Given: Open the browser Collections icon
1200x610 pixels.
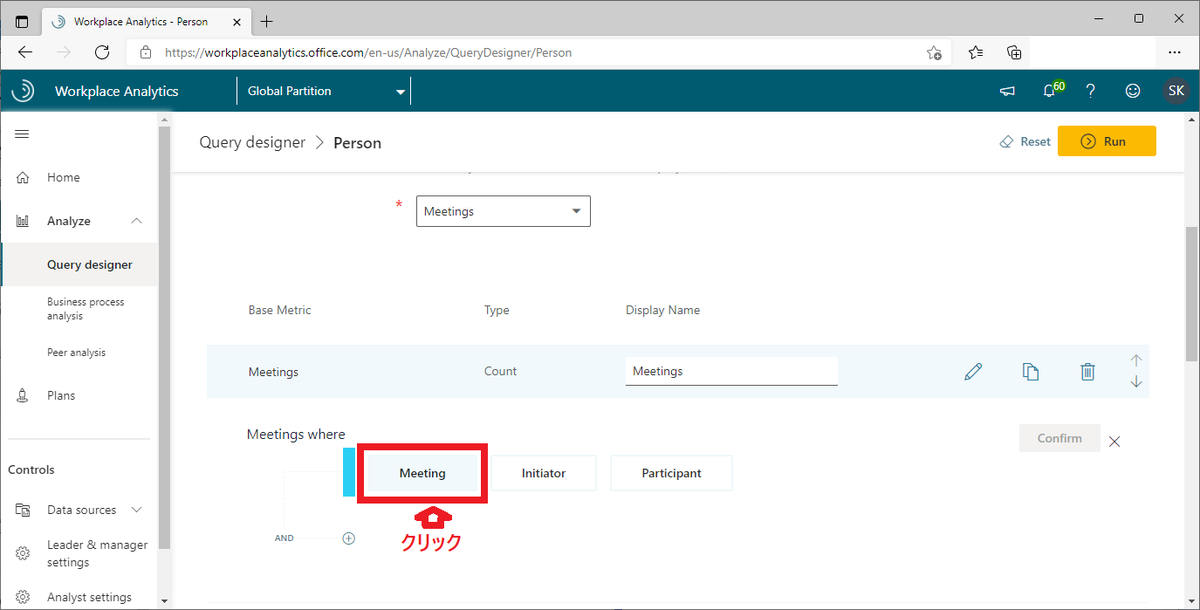Looking at the screenshot, I should (x=1014, y=52).
